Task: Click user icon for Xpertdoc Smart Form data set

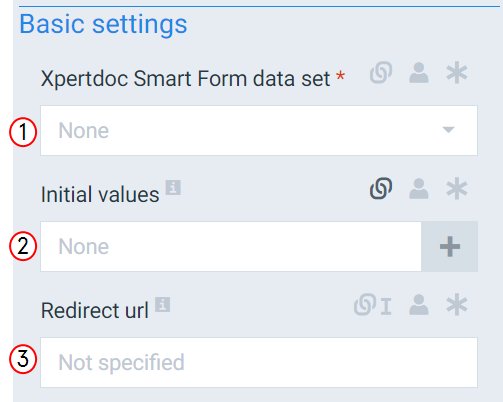Action: pos(419,73)
